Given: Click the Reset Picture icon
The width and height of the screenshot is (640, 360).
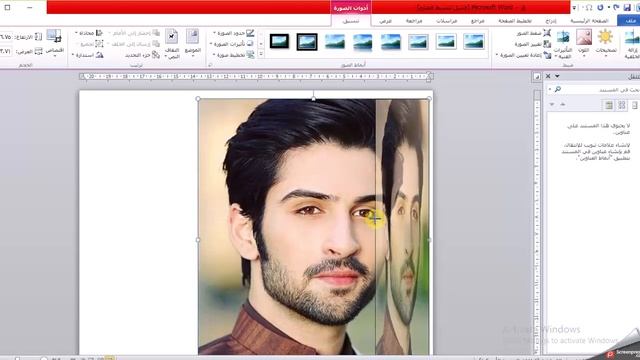Looking at the screenshot, I should (x=547, y=55).
